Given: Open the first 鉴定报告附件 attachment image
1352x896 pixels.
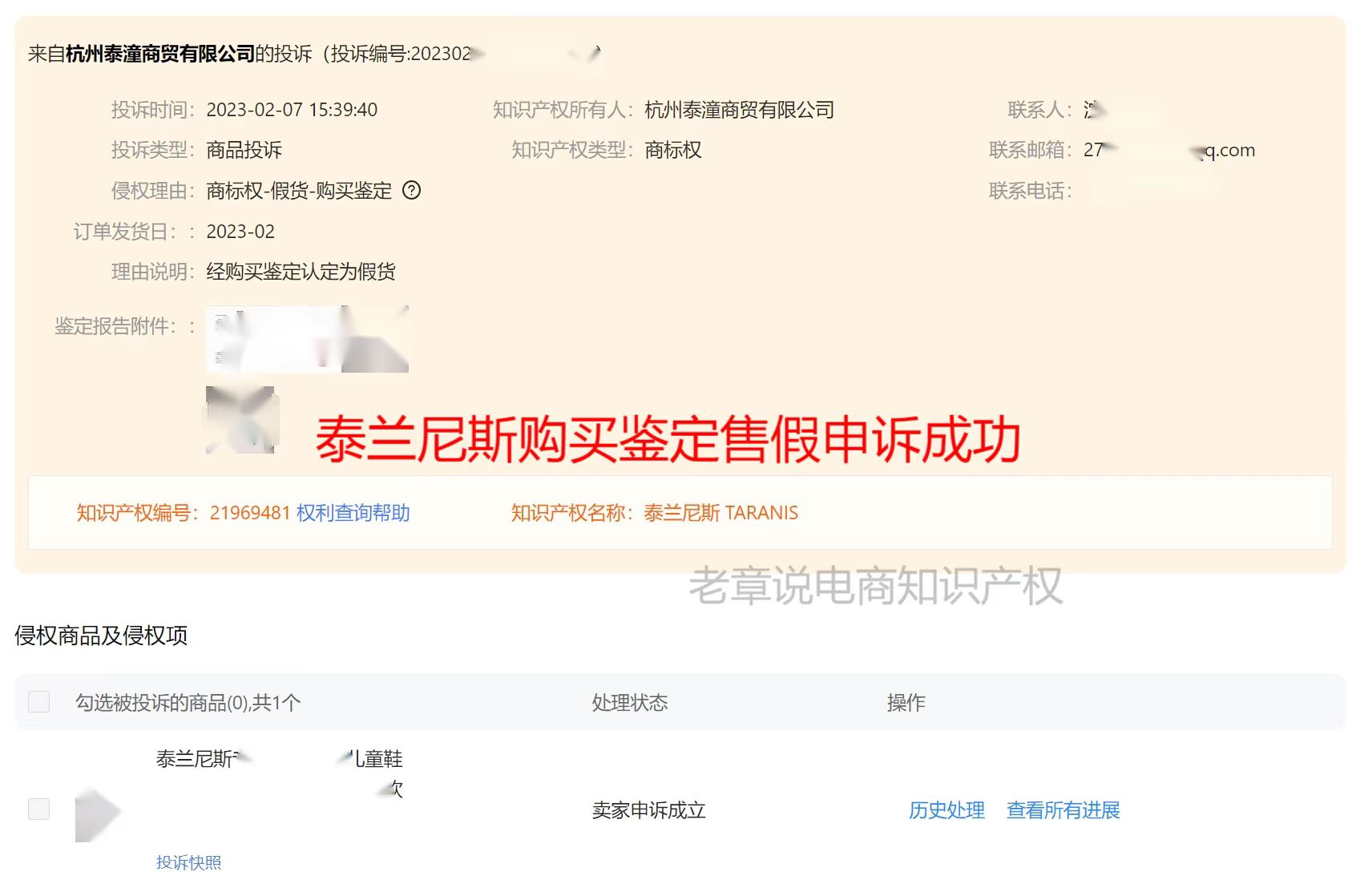Looking at the screenshot, I should click(307, 339).
